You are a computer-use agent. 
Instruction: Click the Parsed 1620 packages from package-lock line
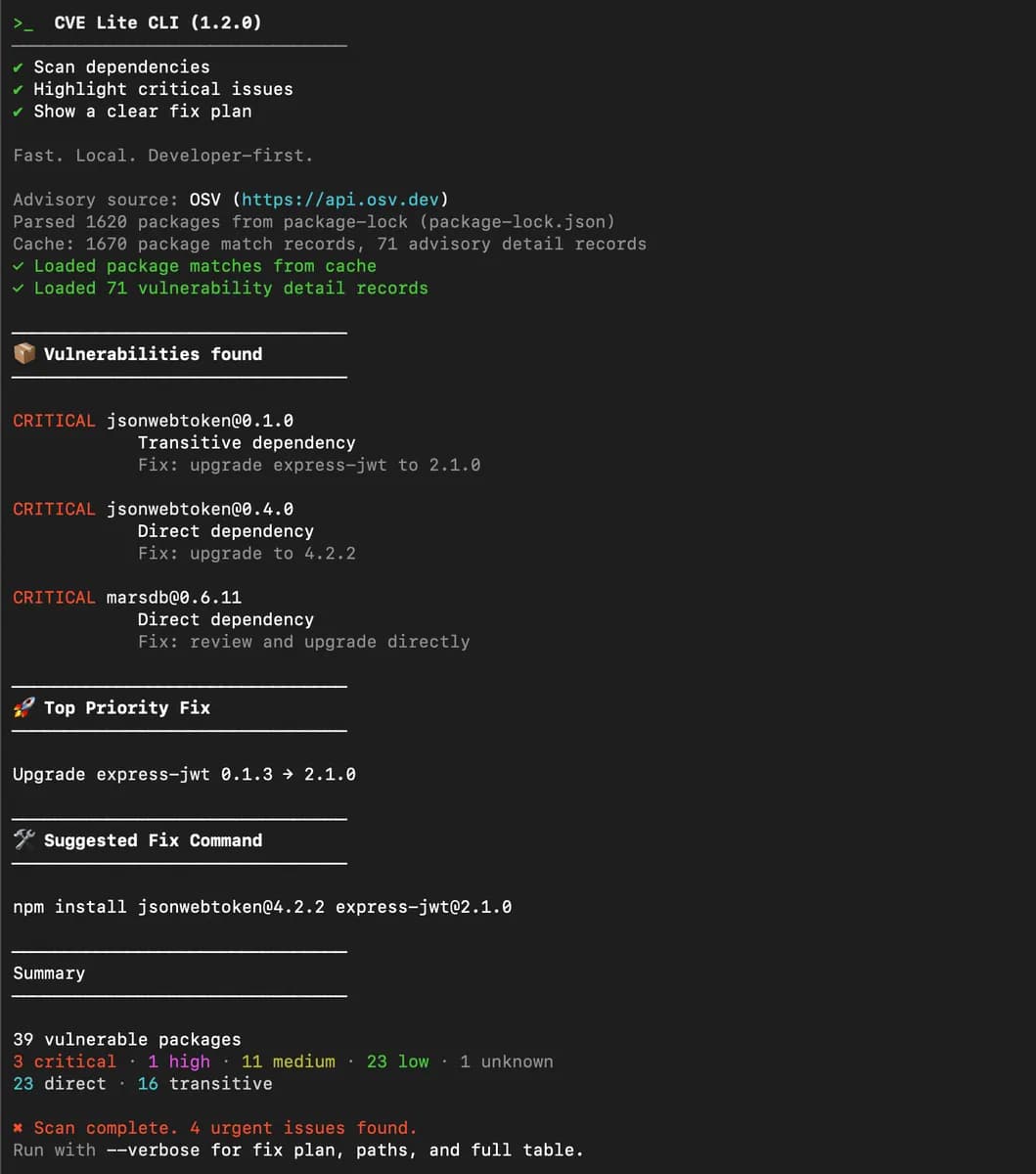[x=314, y=222]
